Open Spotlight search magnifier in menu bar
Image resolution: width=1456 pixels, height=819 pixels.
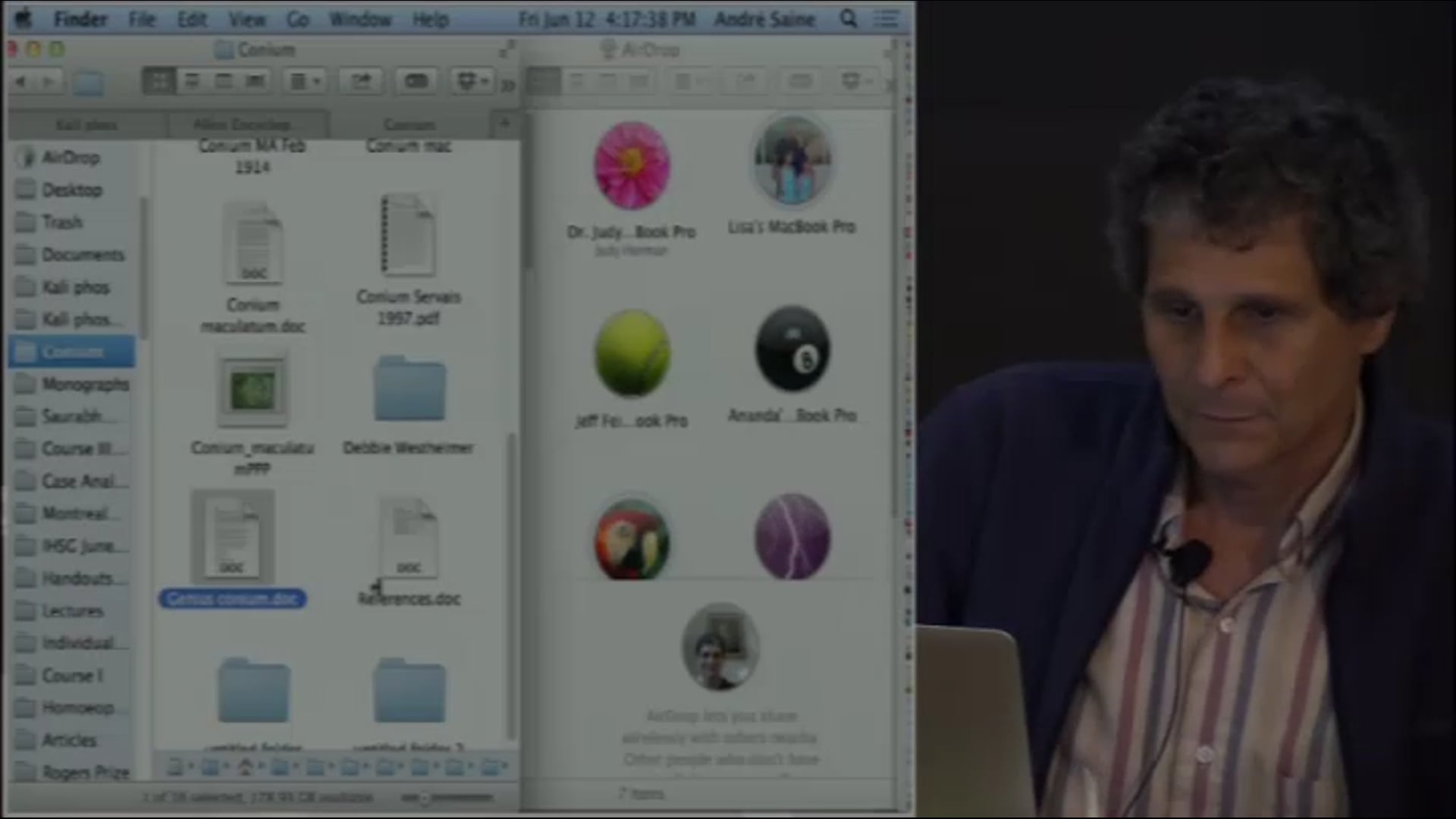pos(848,19)
